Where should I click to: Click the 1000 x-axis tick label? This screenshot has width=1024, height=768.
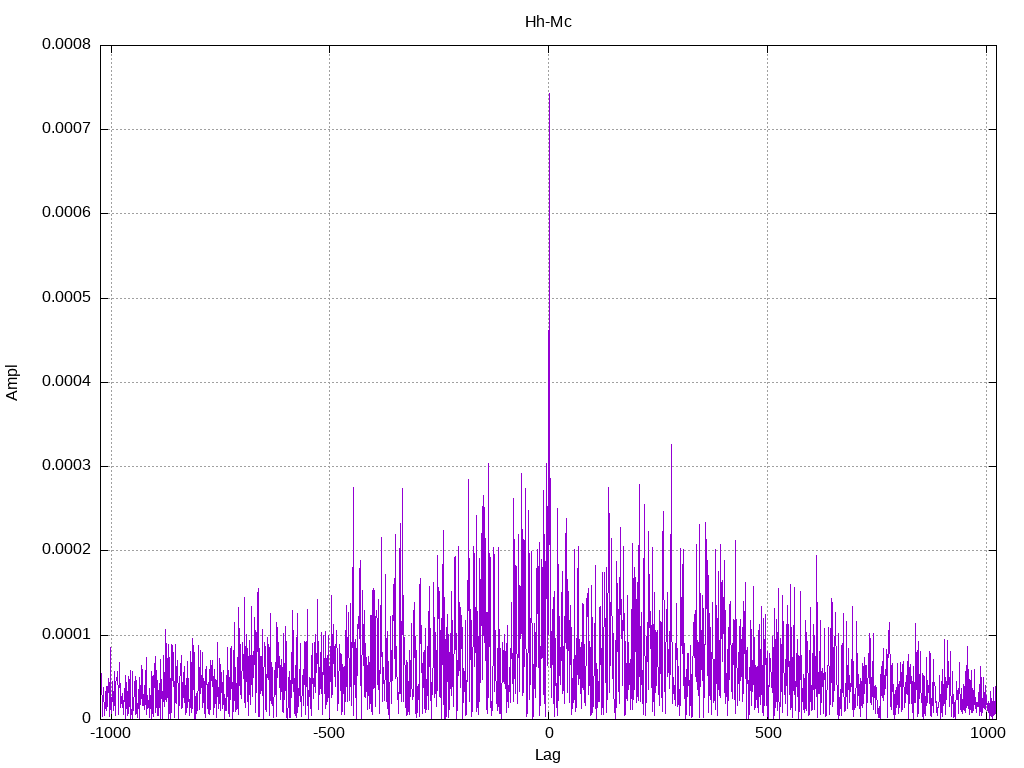click(986, 733)
